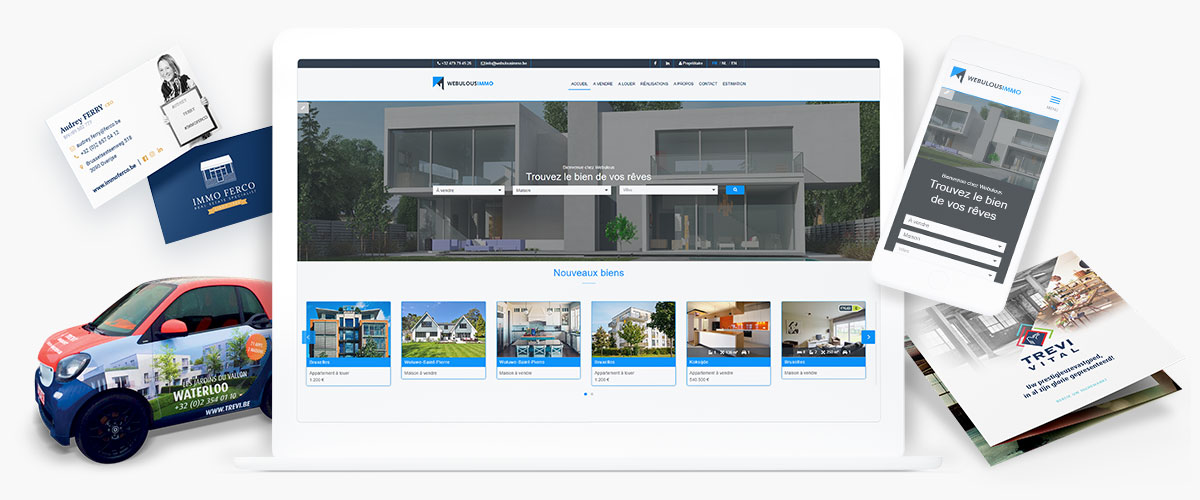The image size is (1200, 500).
Task: Open the first Bruxelles apartment building card
Action: pos(348,342)
